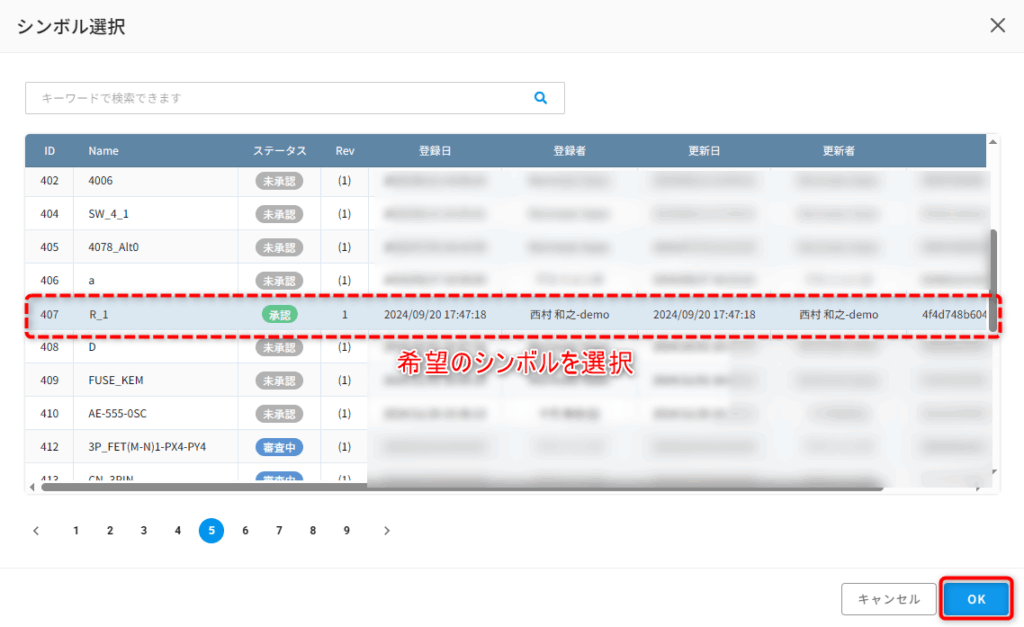Viewport: 1024px width, 627px height.
Task: Sort by Rev column header
Action: pos(345,151)
